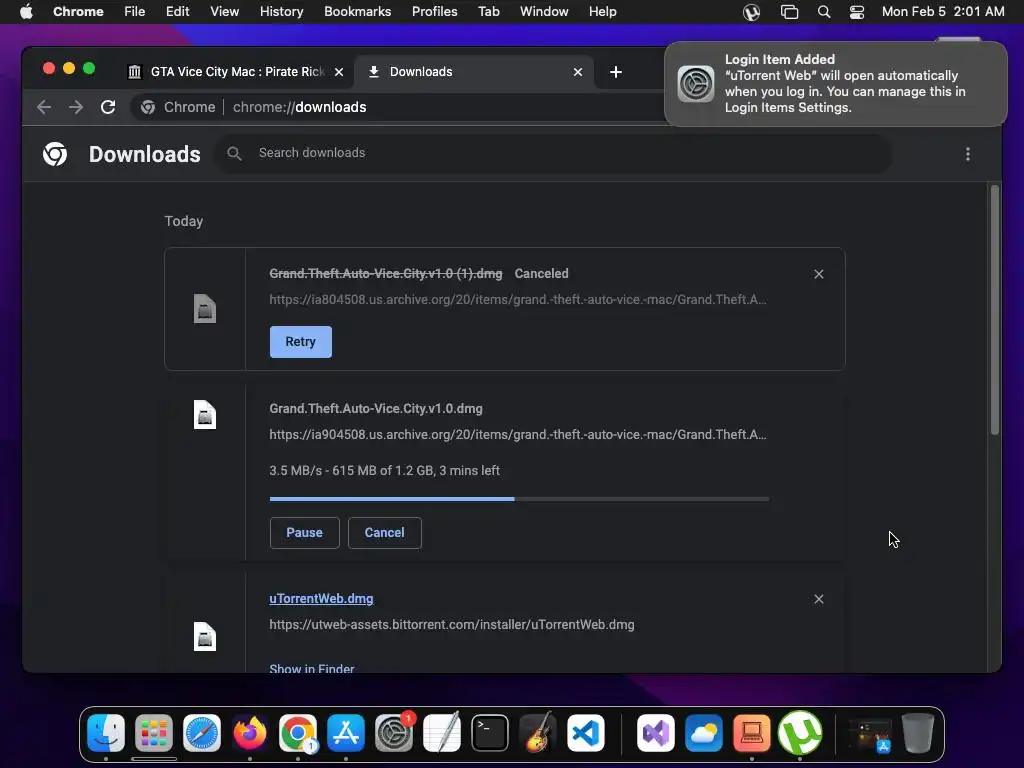Click the utweb-assets.bittorrent.com installer URL
The width and height of the screenshot is (1024, 768).
[452, 625]
